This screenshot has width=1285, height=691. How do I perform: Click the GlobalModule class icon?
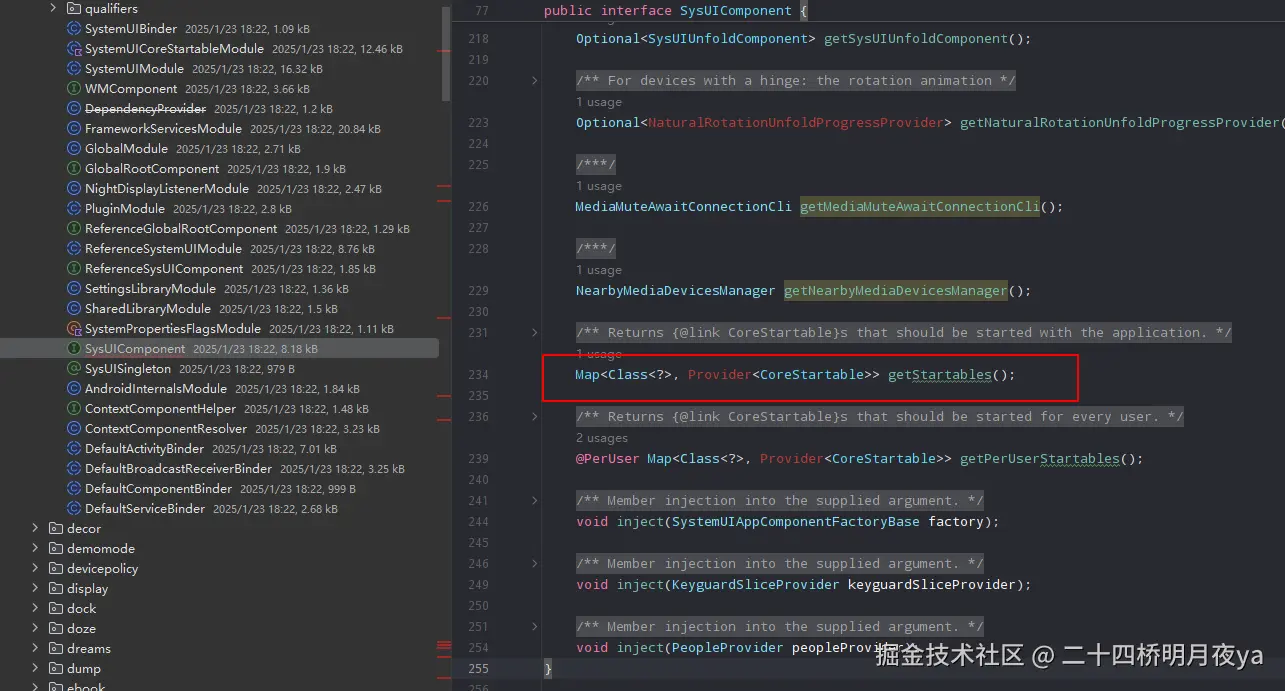74,149
